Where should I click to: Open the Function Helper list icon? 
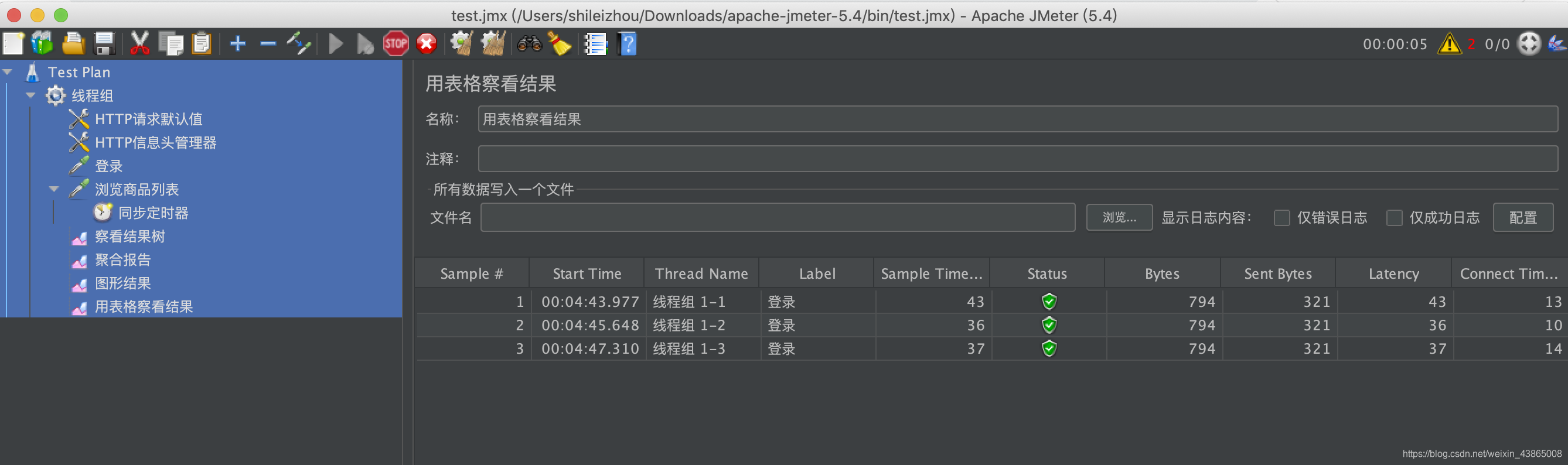pyautogui.click(x=596, y=44)
